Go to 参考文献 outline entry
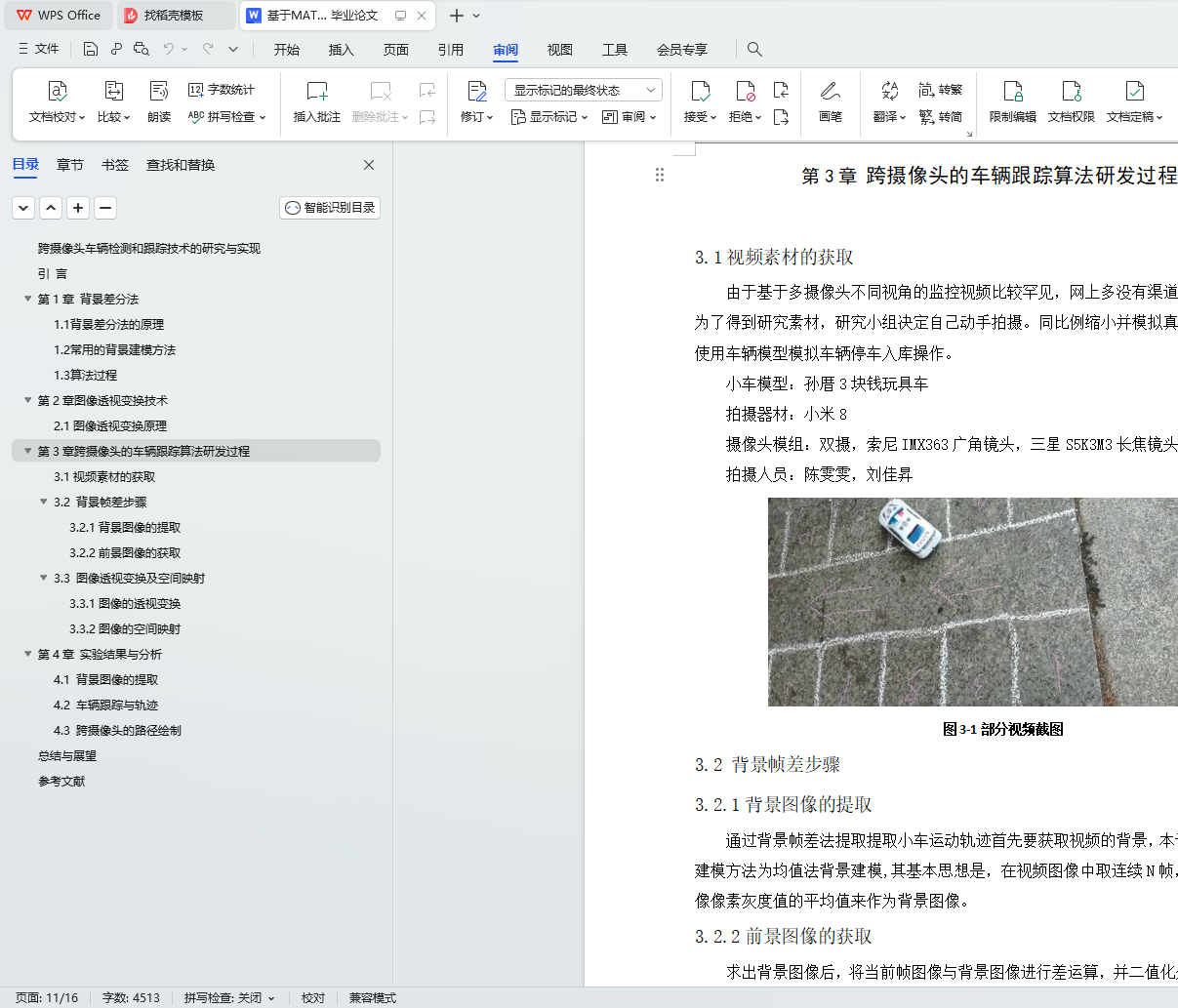The height and width of the screenshot is (1008, 1178). (61, 781)
